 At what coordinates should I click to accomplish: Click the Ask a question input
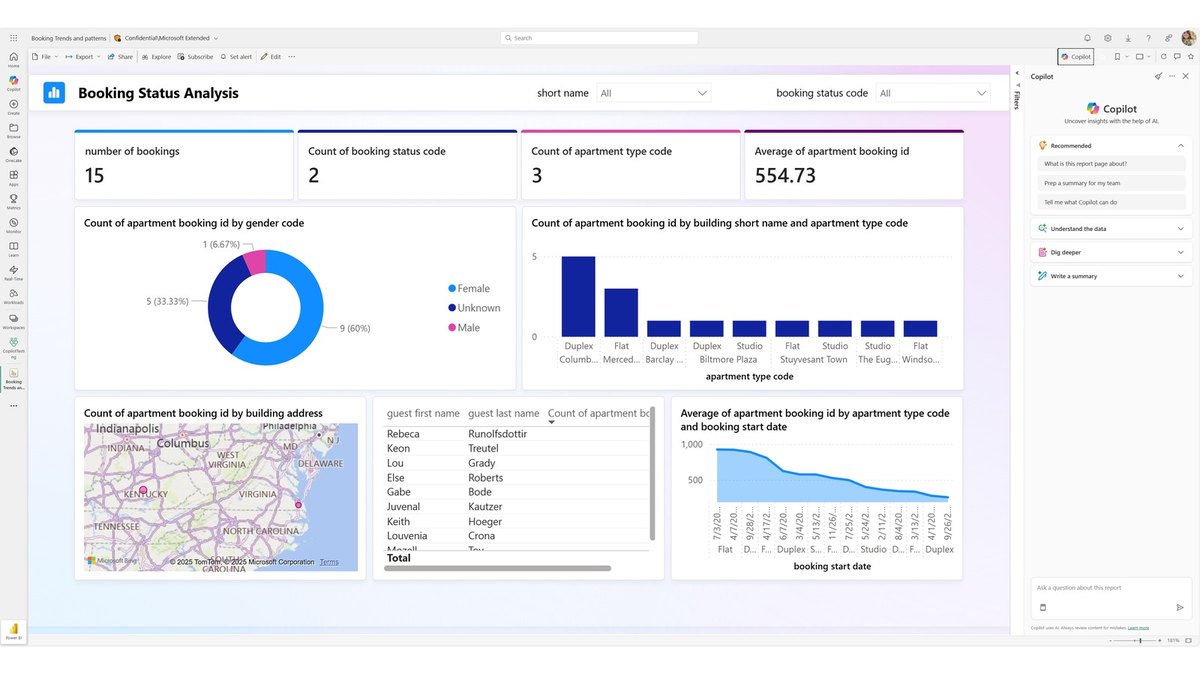pyautogui.click(x=1110, y=588)
